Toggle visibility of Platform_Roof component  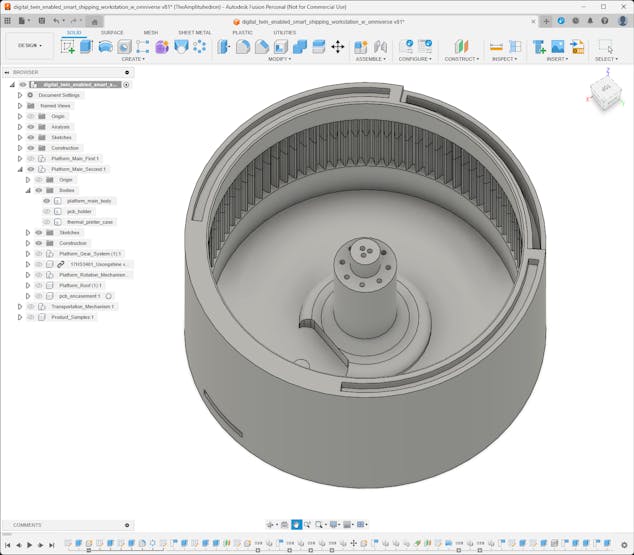[x=39, y=285]
